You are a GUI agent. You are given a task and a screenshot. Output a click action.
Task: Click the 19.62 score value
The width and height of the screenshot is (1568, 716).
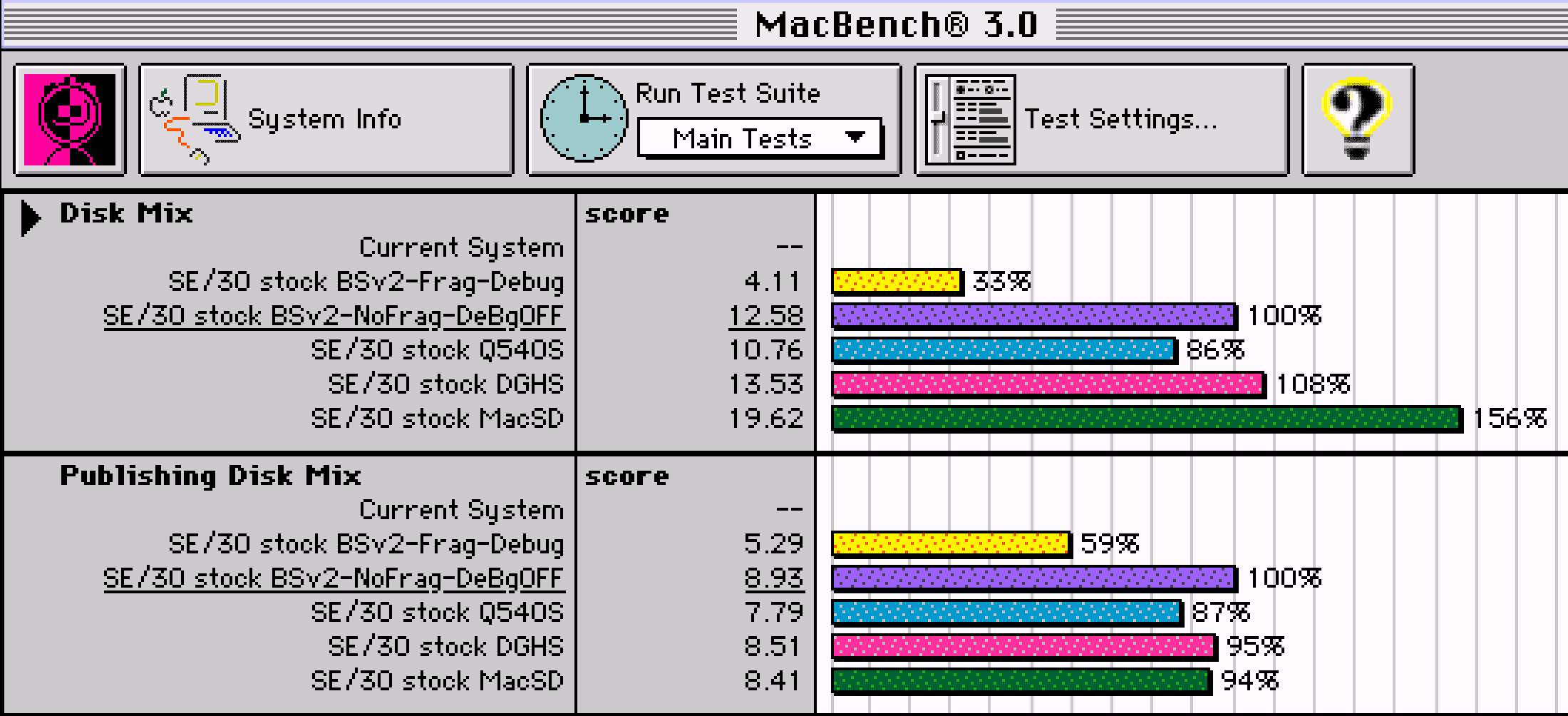click(x=766, y=419)
